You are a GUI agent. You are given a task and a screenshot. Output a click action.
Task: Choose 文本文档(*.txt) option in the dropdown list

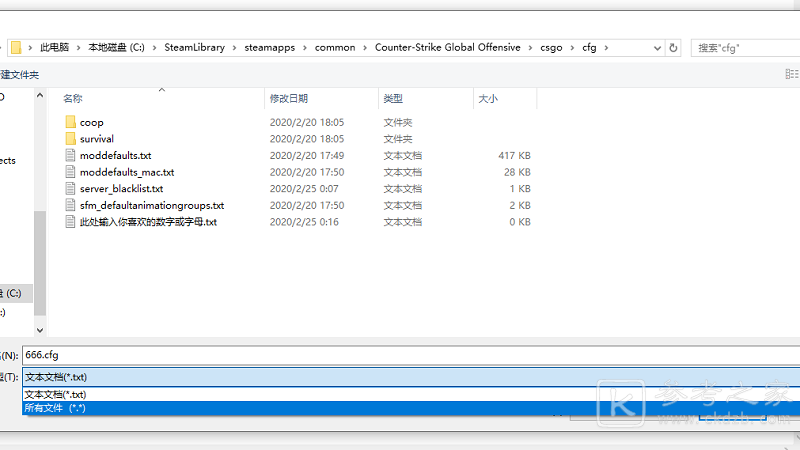coord(55,395)
